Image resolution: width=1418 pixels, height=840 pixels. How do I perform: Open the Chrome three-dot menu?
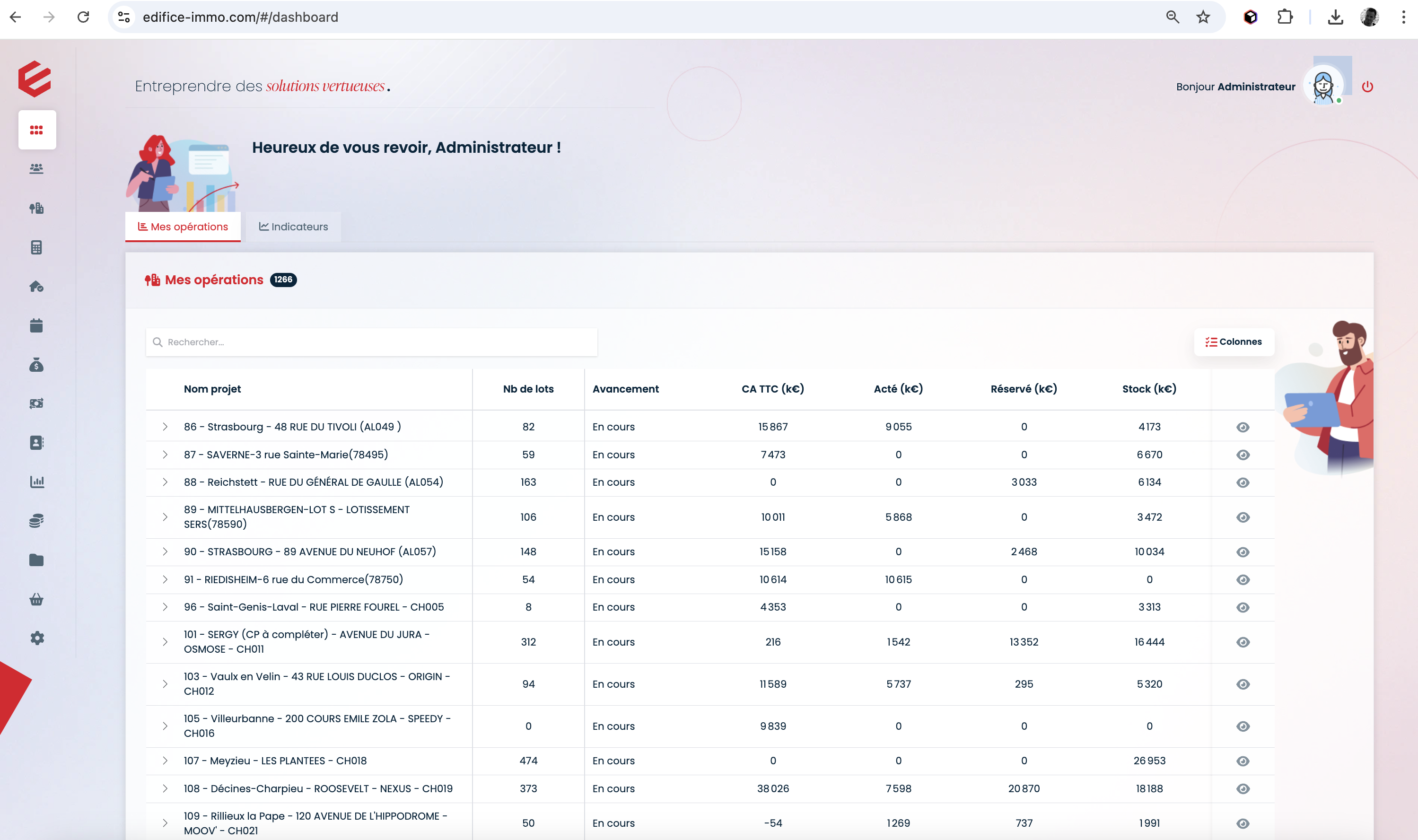(1403, 17)
